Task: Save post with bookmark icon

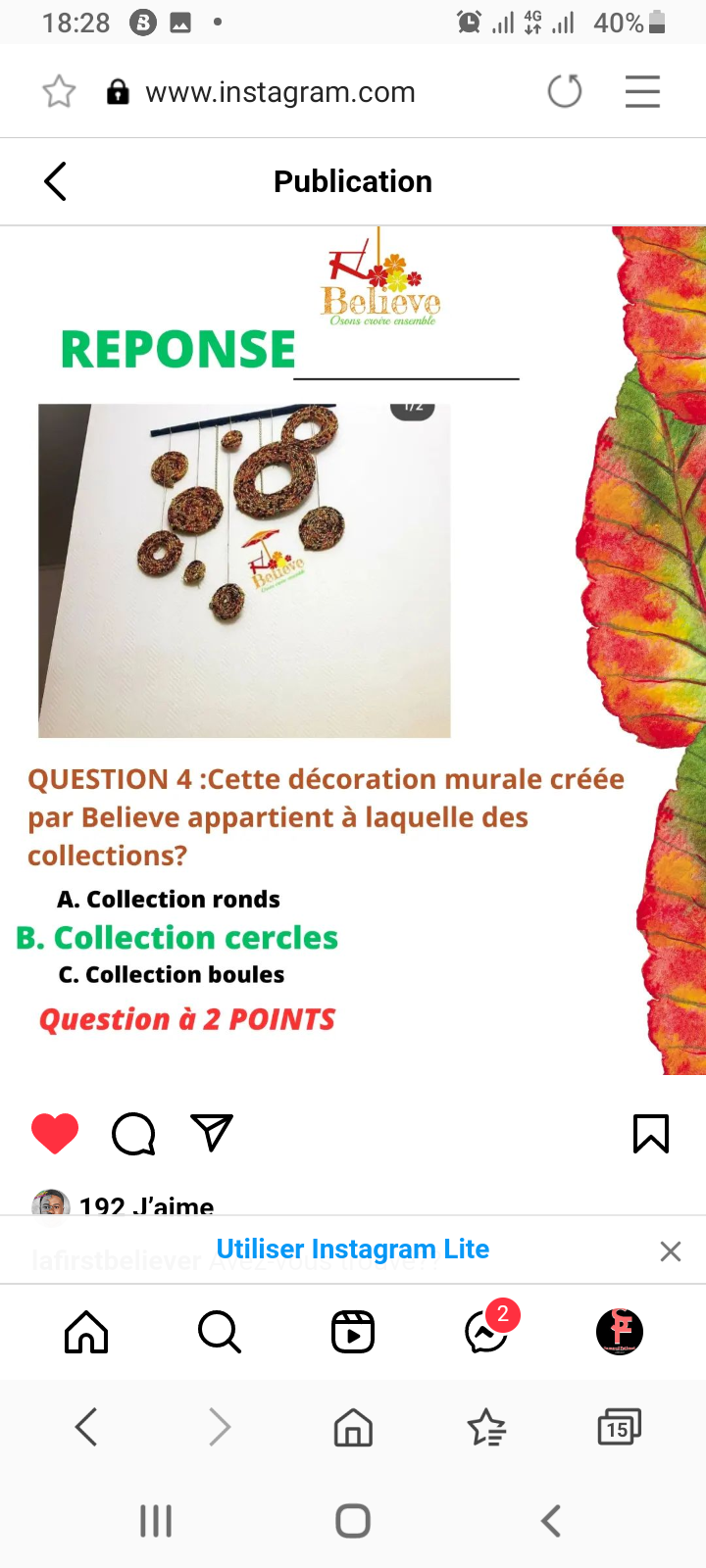Action: 651,1134
